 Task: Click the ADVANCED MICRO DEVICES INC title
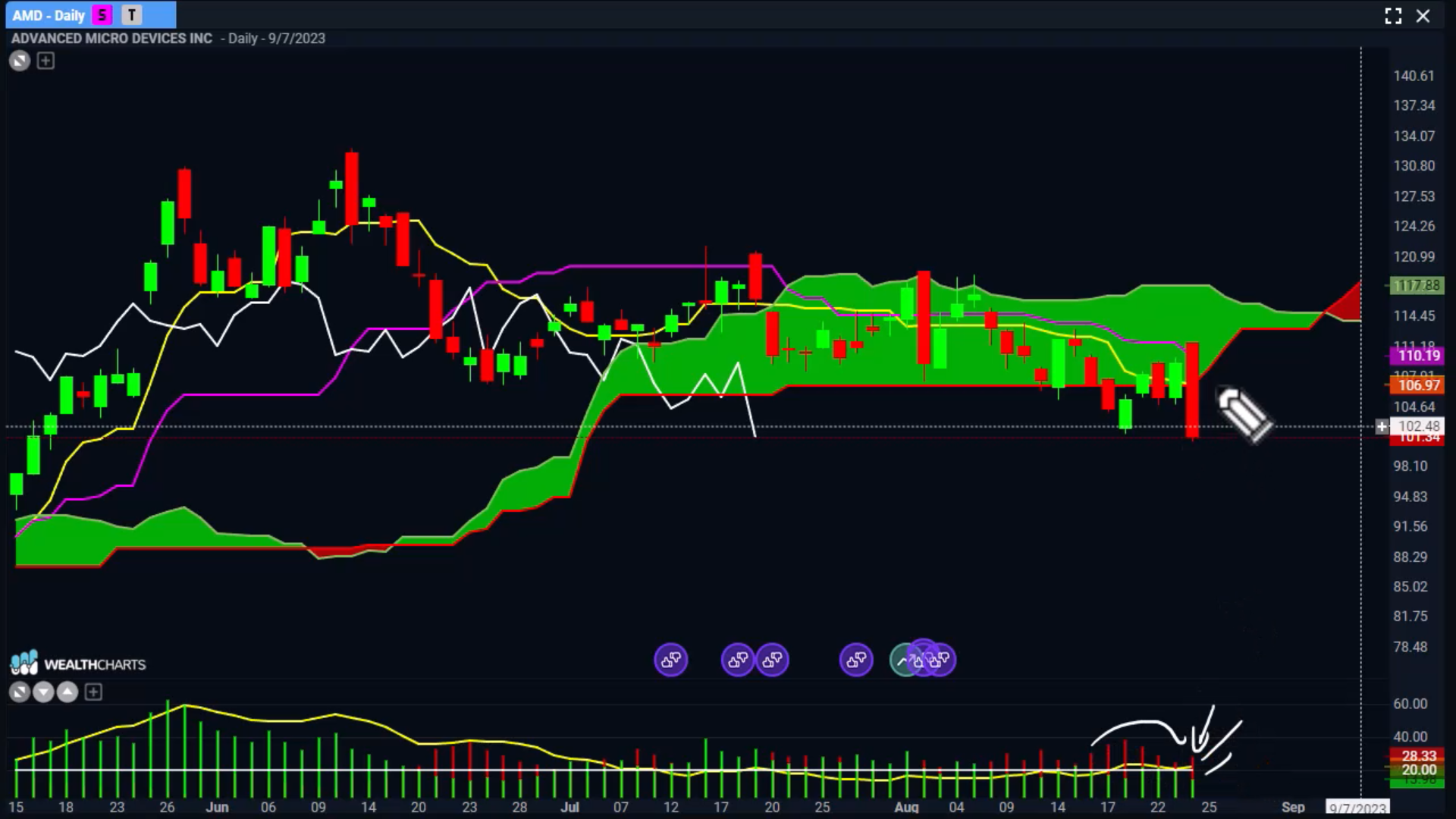point(111,39)
